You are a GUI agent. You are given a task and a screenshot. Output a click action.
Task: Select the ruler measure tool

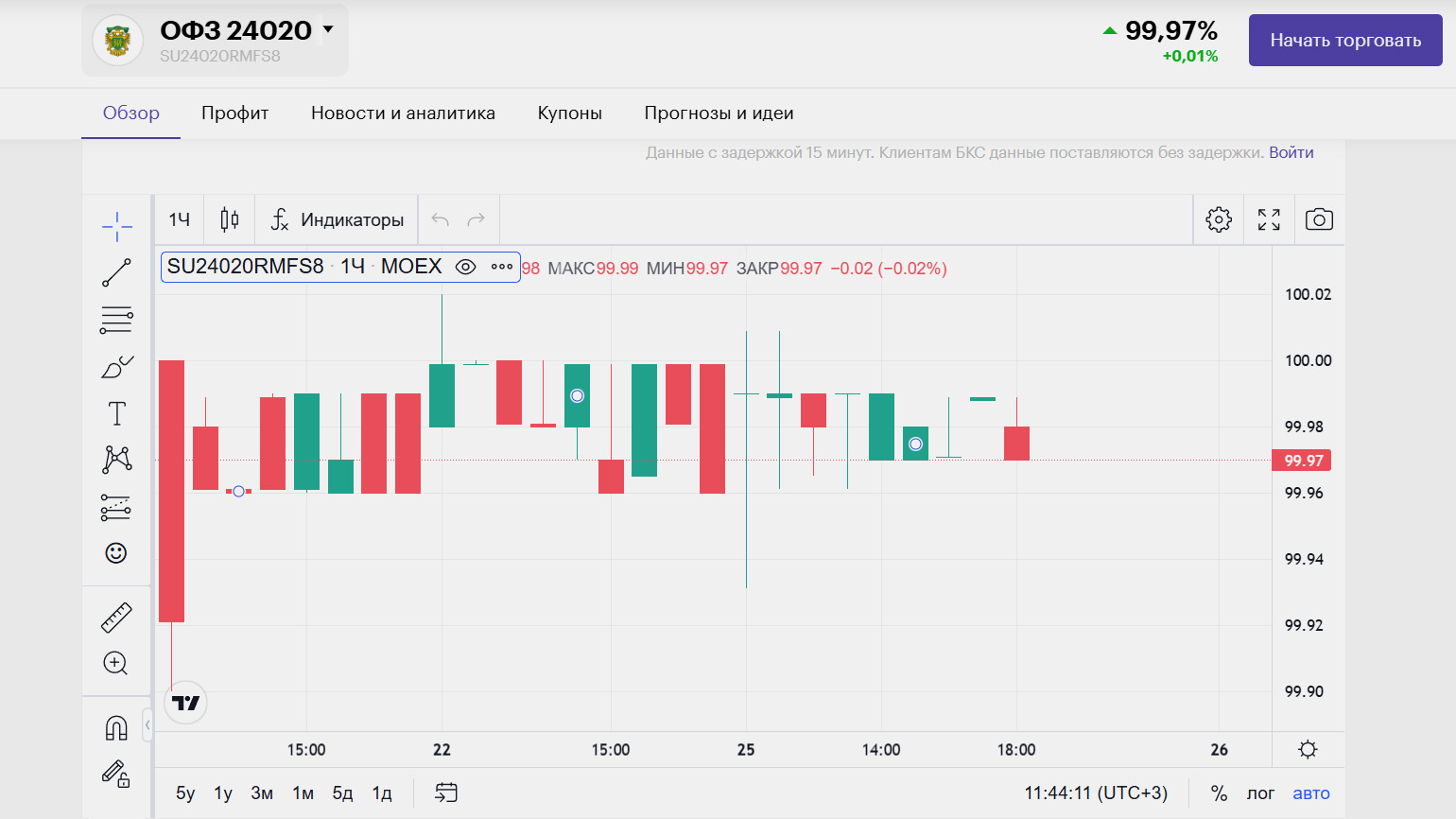(116, 618)
